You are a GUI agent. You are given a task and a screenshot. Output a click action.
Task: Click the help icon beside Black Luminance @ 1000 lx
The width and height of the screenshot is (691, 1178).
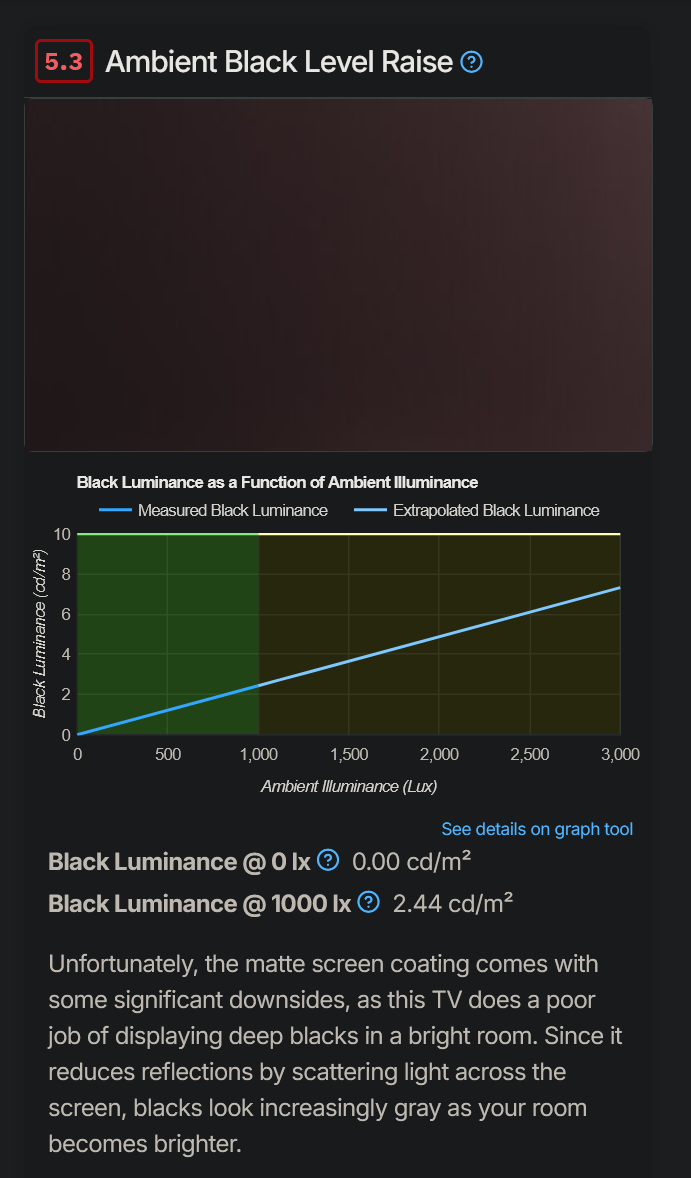(x=368, y=902)
